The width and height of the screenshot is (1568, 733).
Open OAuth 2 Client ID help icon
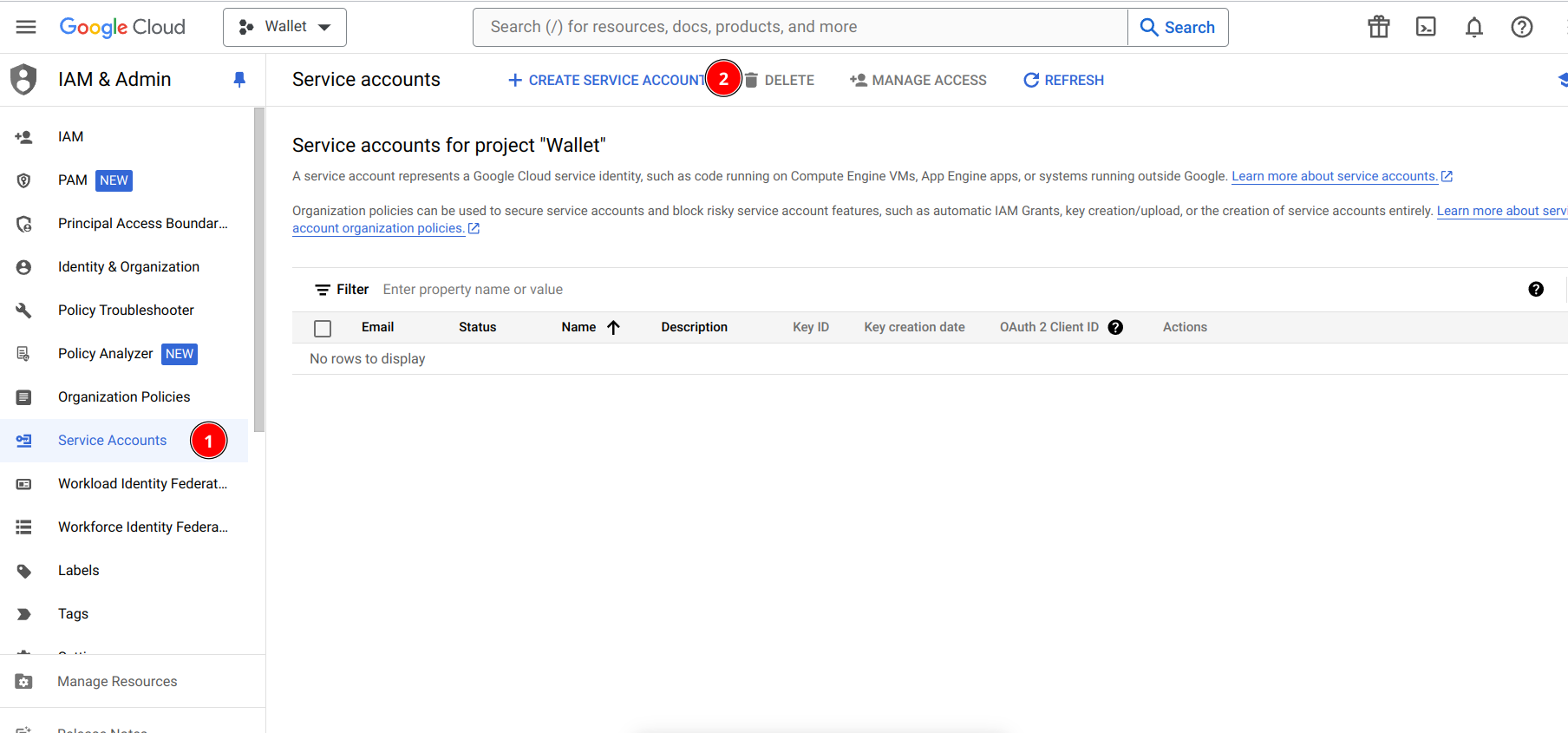tap(1116, 327)
